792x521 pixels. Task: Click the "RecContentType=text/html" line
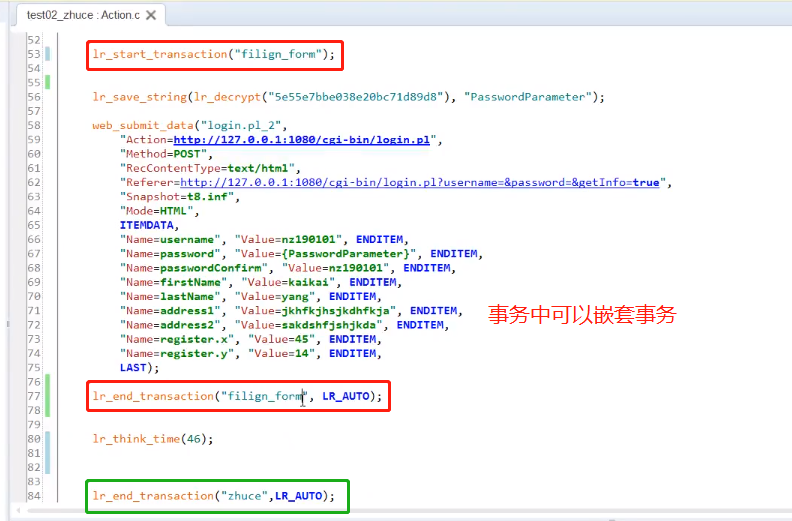click(x=210, y=168)
